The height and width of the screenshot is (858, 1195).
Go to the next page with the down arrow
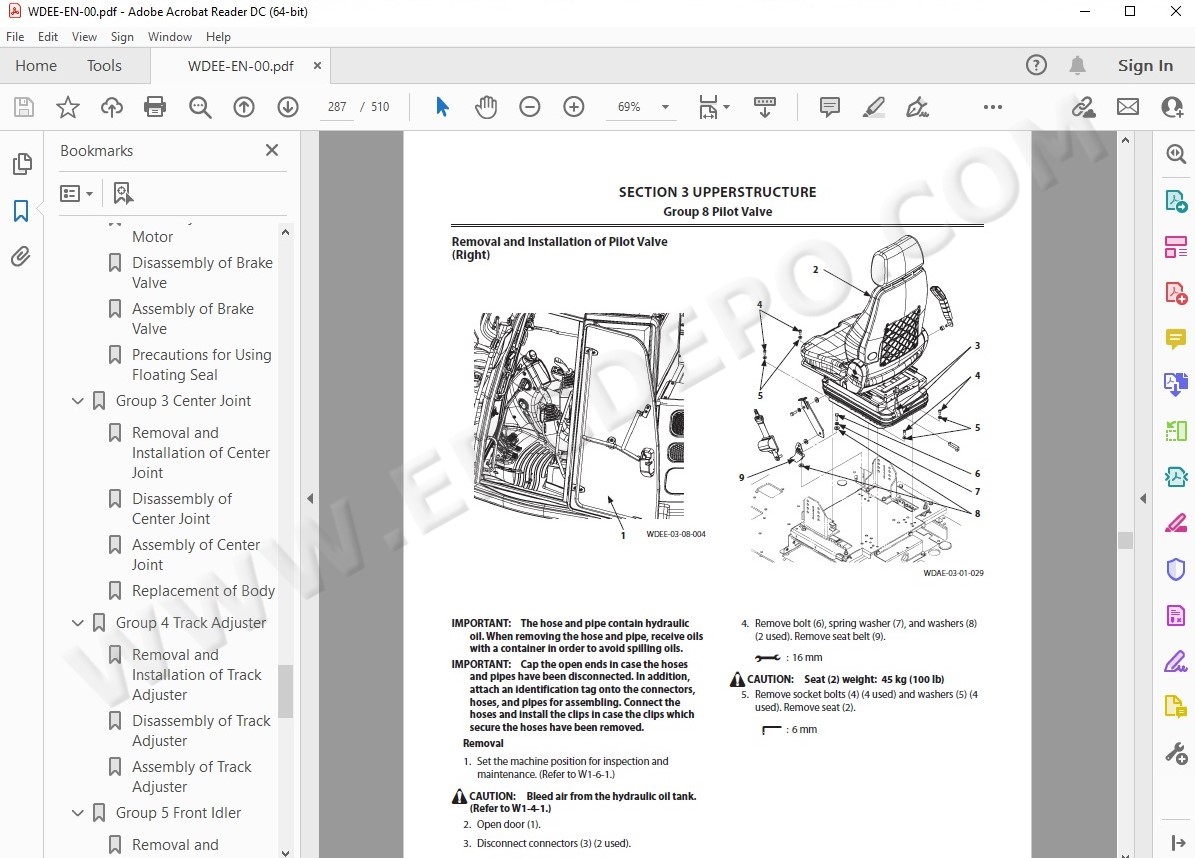[x=288, y=107]
